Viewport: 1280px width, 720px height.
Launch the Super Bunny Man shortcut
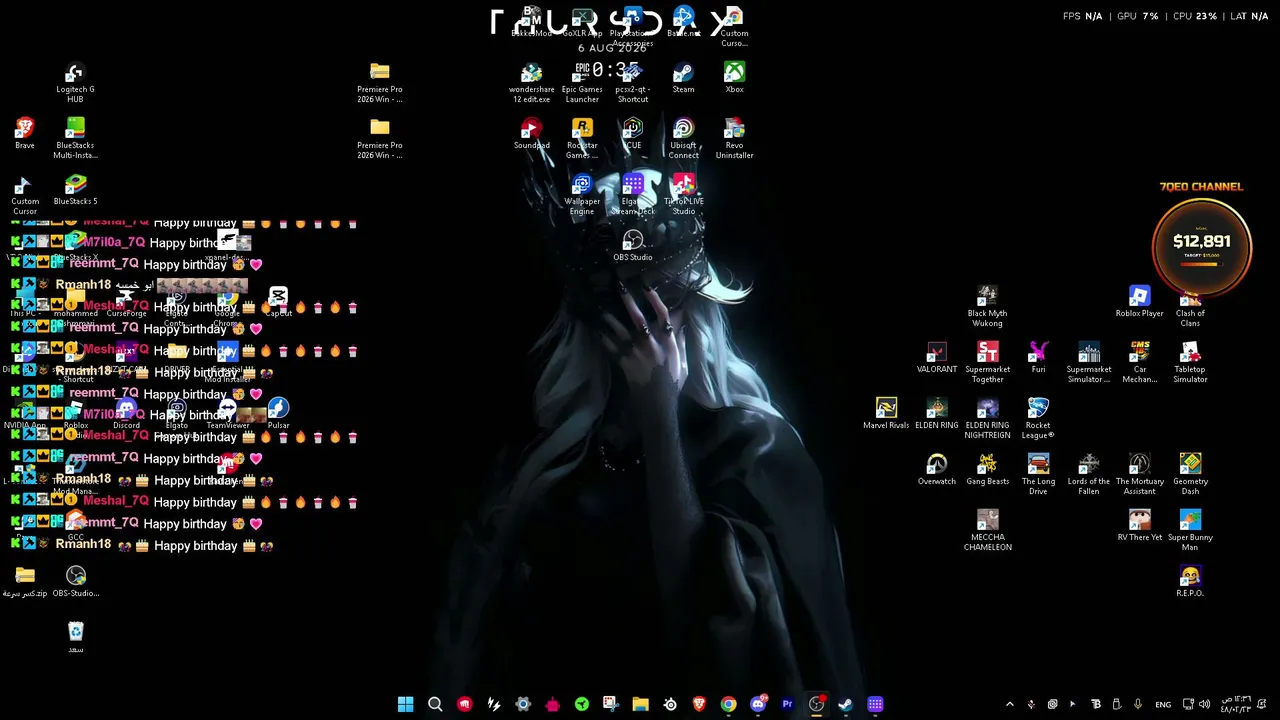(x=1190, y=531)
